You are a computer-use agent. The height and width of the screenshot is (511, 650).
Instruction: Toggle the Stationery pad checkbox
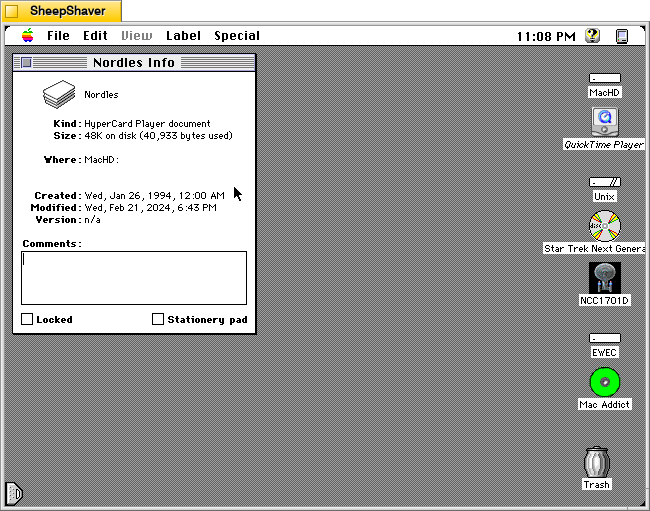click(158, 319)
